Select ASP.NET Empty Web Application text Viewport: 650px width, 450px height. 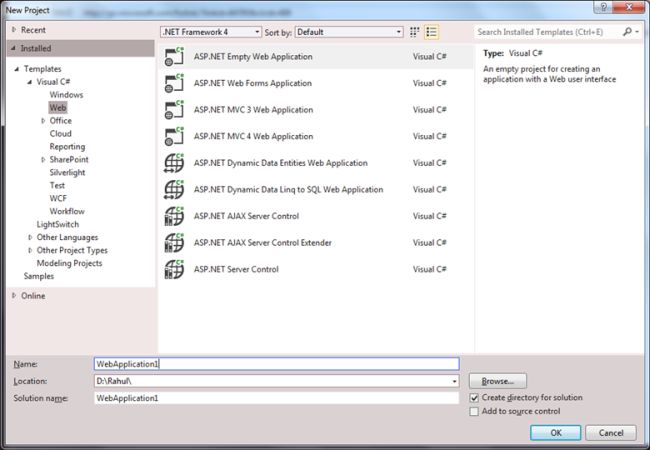253,57
